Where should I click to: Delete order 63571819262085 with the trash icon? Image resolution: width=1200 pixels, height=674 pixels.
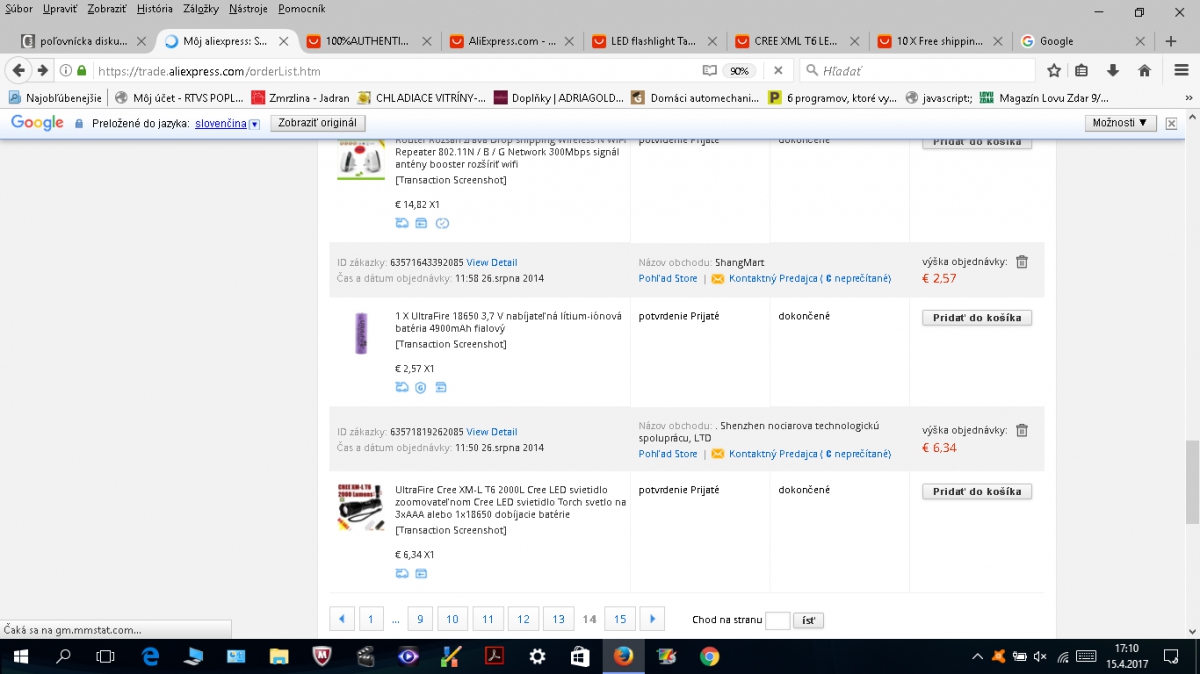1022,430
